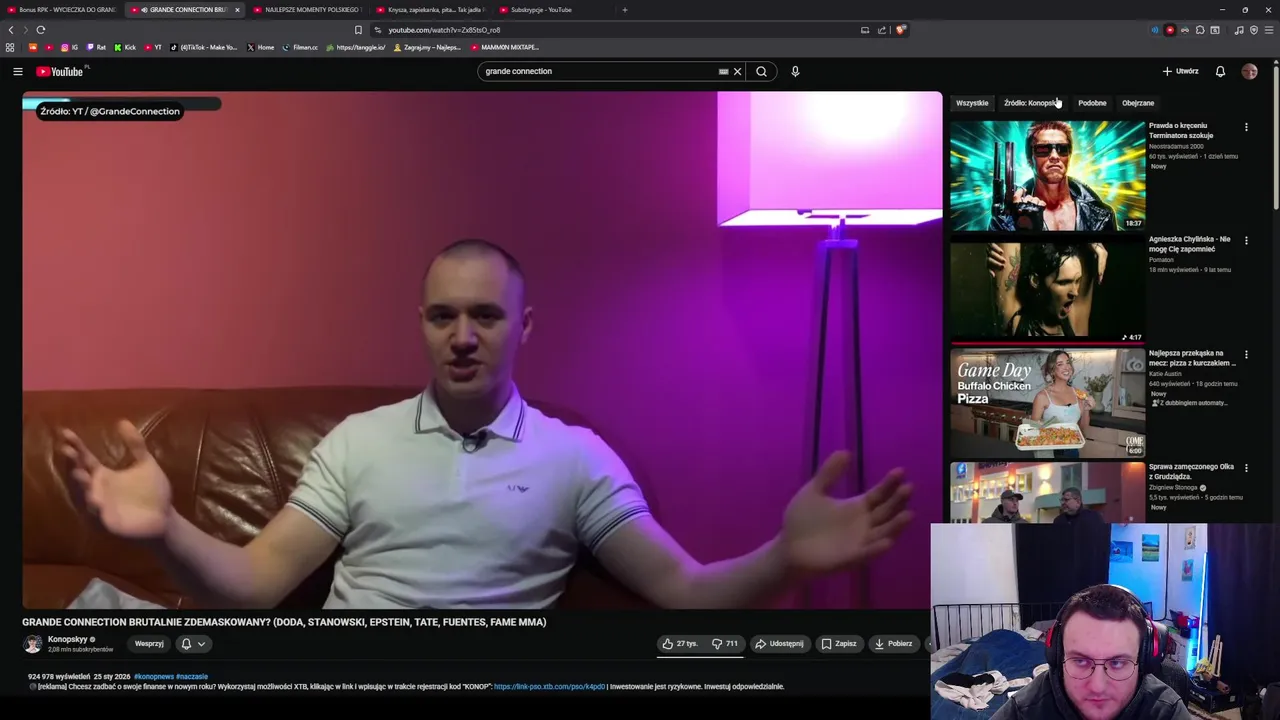Open a new browser tab
The image size is (1280, 720).
pyautogui.click(x=625, y=10)
